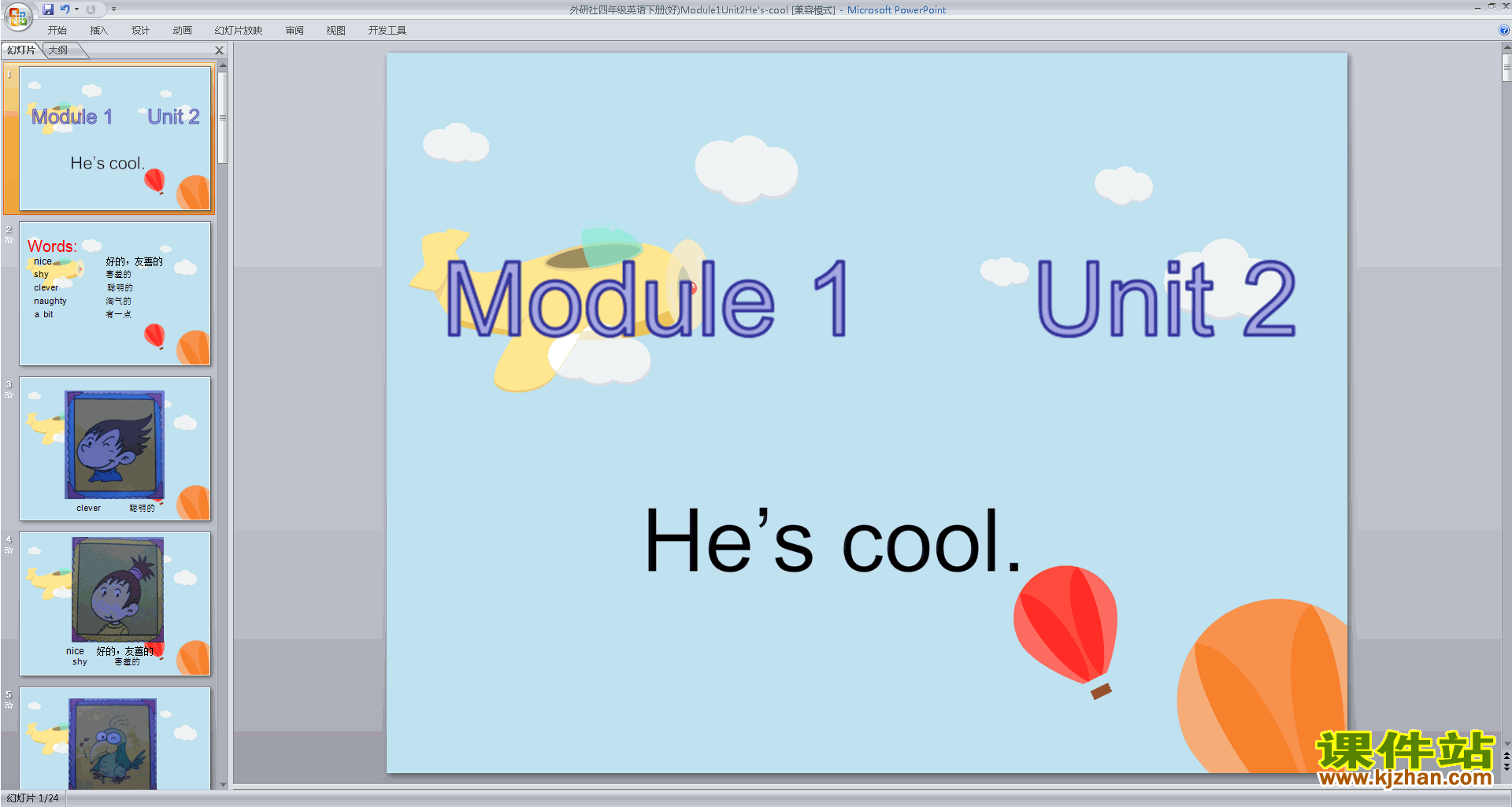Viewport: 1512px width, 807px height.
Task: Select the Module 1 title text on slide
Action: point(647,299)
